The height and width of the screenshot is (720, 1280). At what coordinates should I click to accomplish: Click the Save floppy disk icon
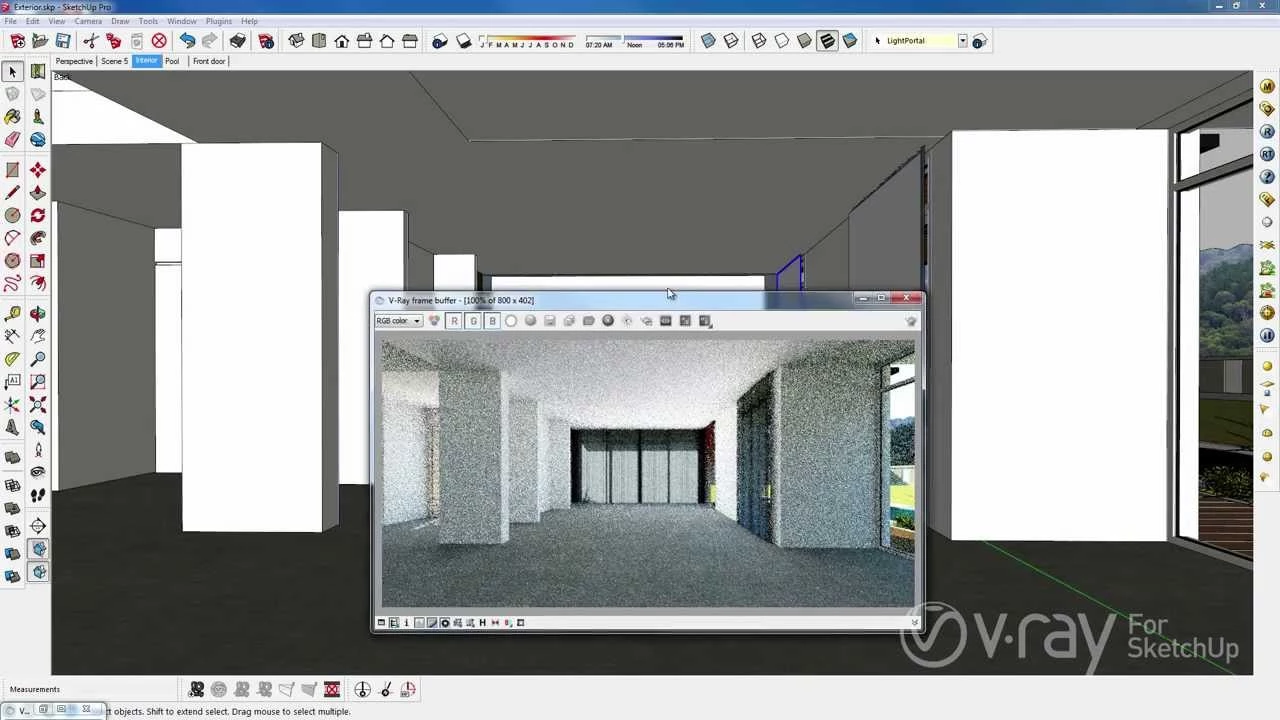pos(63,41)
